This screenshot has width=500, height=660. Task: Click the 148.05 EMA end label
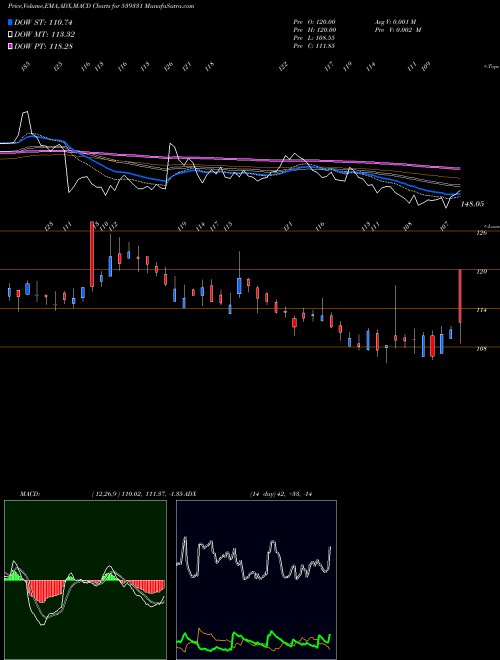click(x=472, y=204)
